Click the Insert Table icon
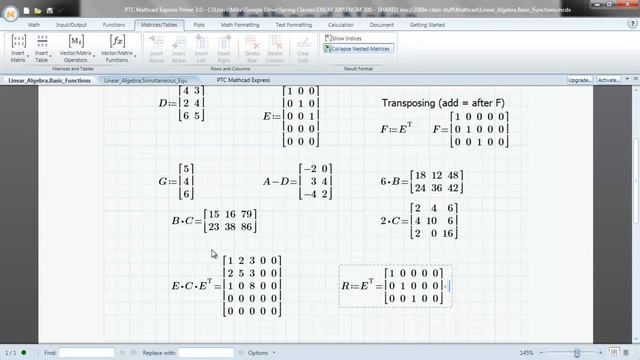 tap(42, 41)
